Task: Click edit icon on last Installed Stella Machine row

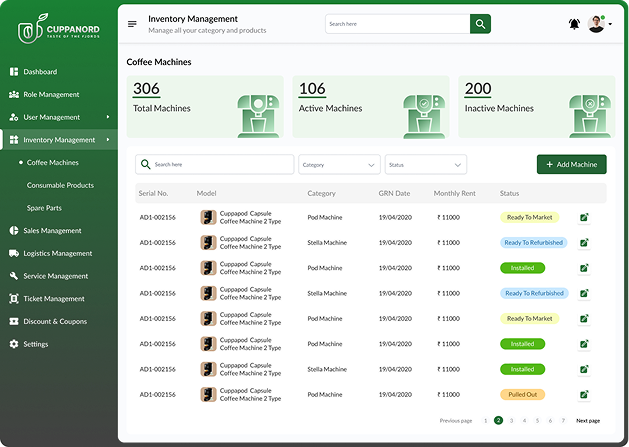Action: click(x=584, y=369)
